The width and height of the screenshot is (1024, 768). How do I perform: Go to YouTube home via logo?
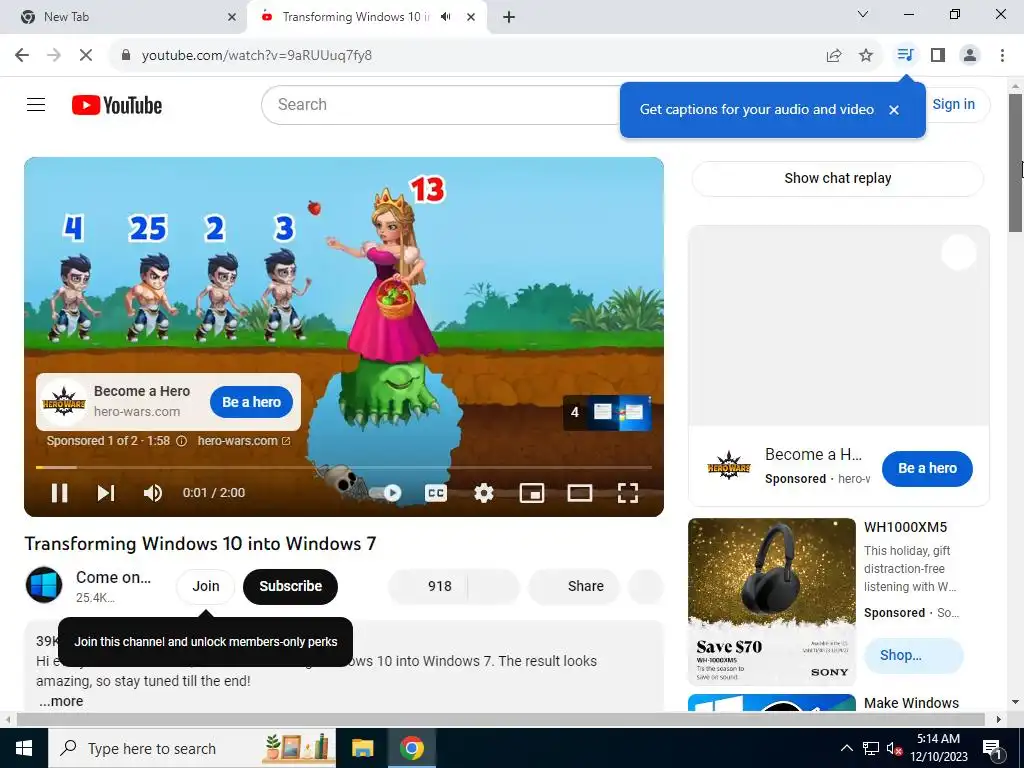pos(117,105)
